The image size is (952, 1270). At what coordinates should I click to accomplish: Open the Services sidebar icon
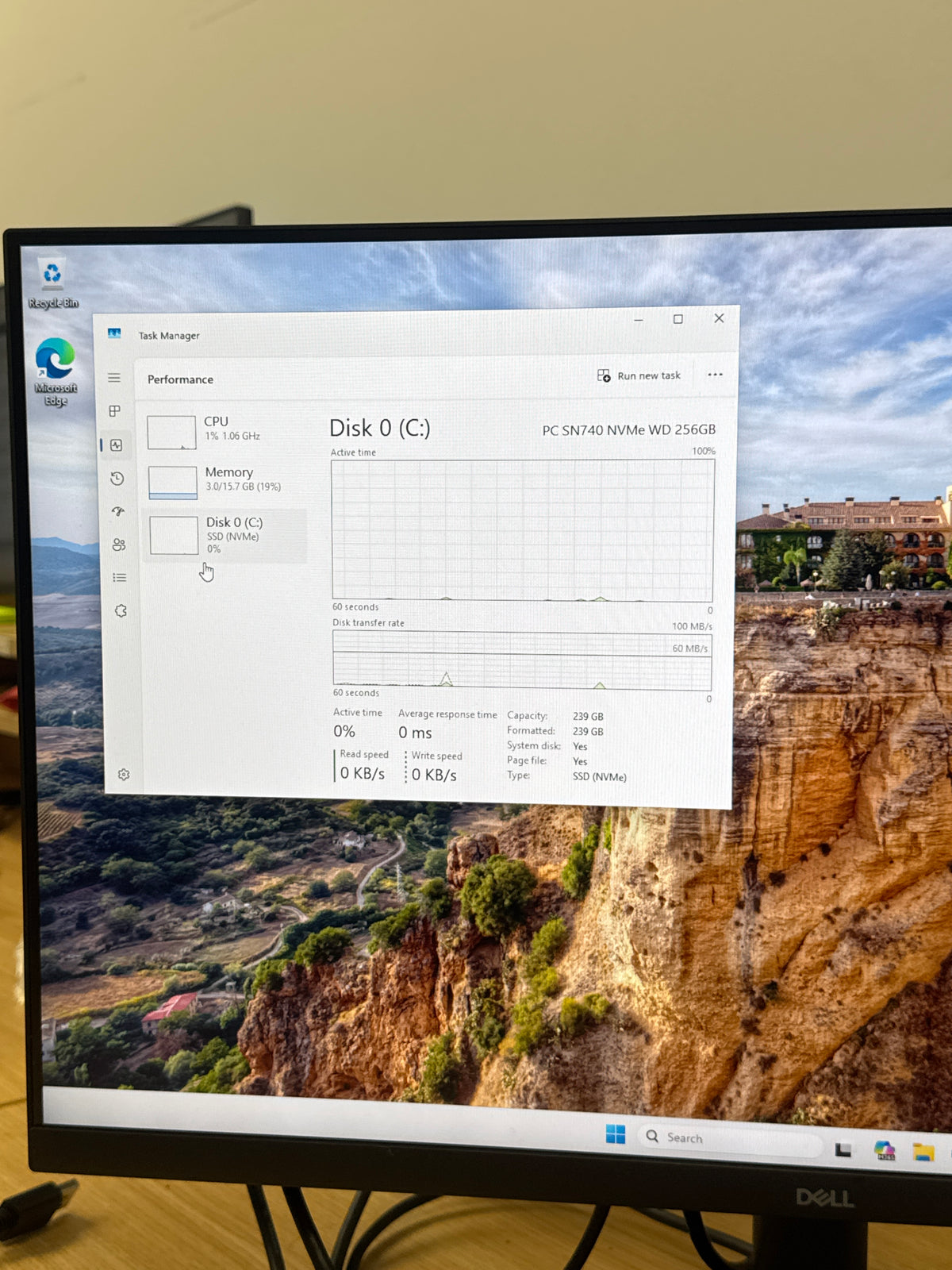coord(121,611)
